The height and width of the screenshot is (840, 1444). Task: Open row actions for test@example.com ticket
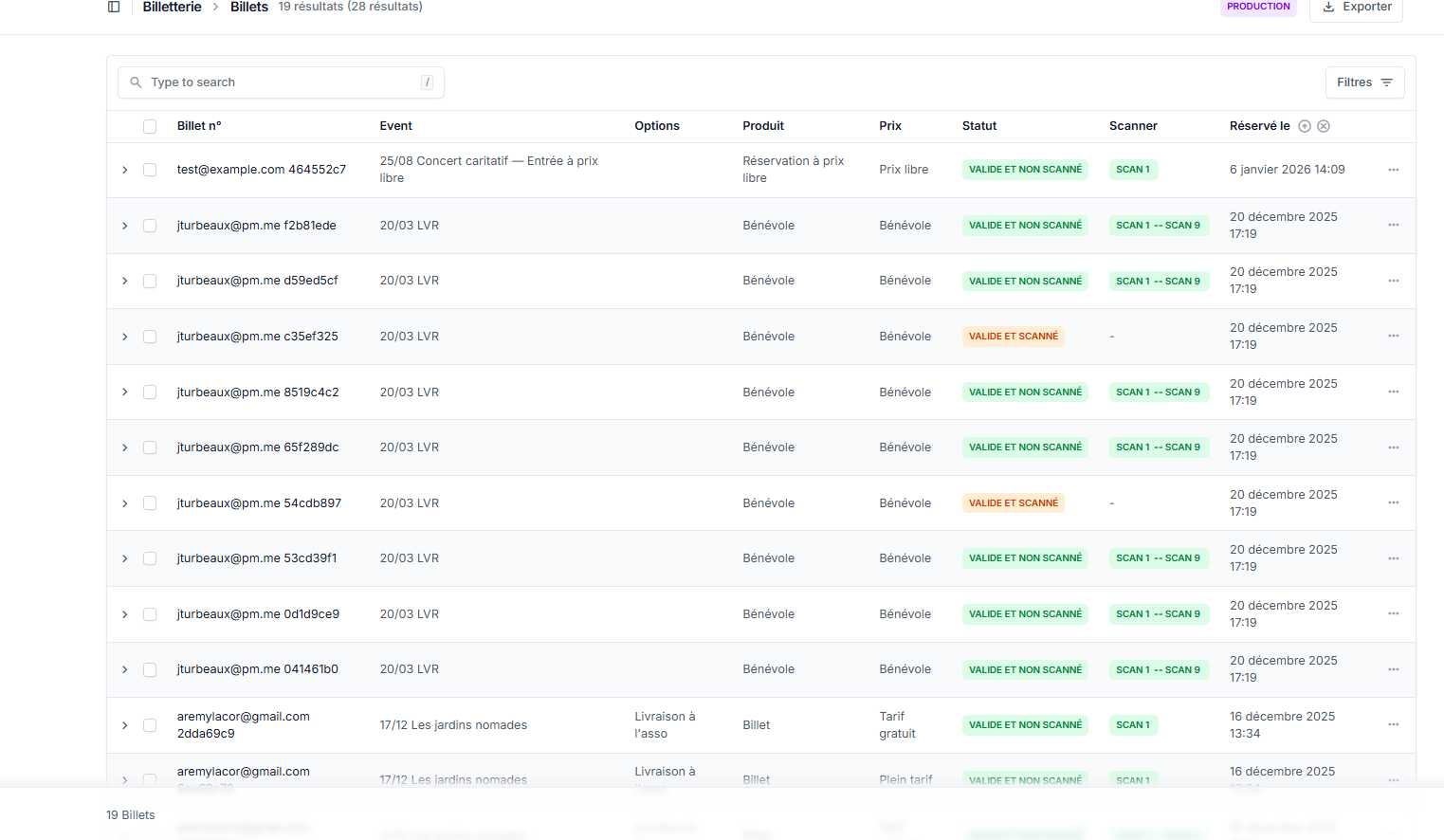click(x=1393, y=170)
